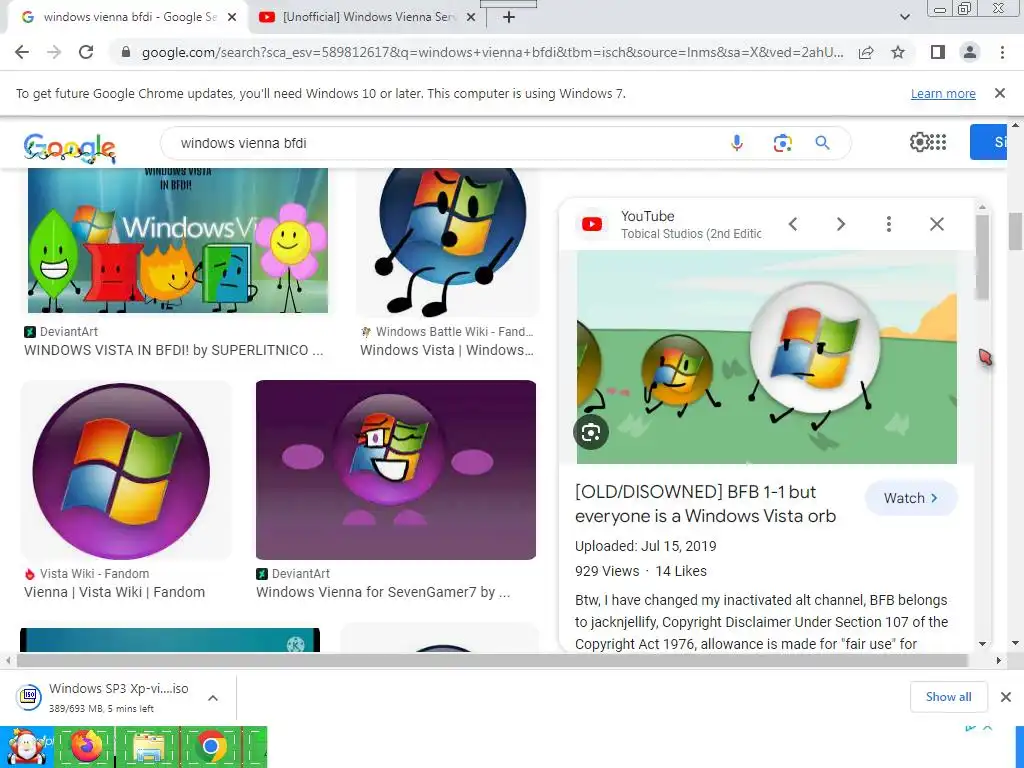Open the BFB 1-1 Windows Vista orb title
Screen dimensions: 1024x768
point(705,504)
